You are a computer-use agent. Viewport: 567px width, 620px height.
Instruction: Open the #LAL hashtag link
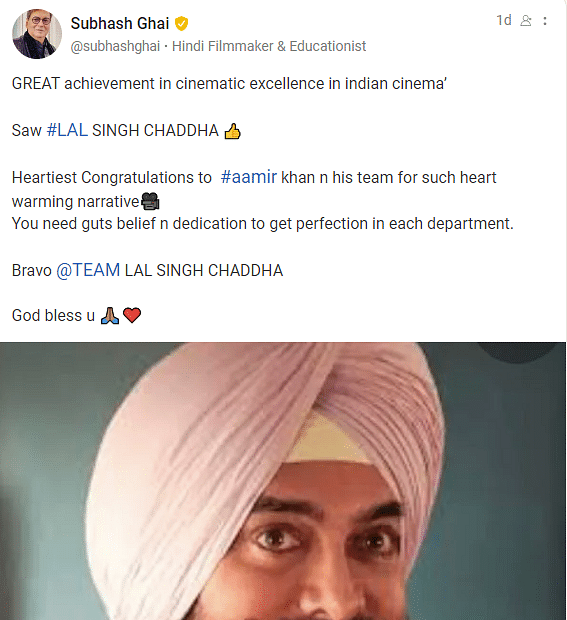67,130
